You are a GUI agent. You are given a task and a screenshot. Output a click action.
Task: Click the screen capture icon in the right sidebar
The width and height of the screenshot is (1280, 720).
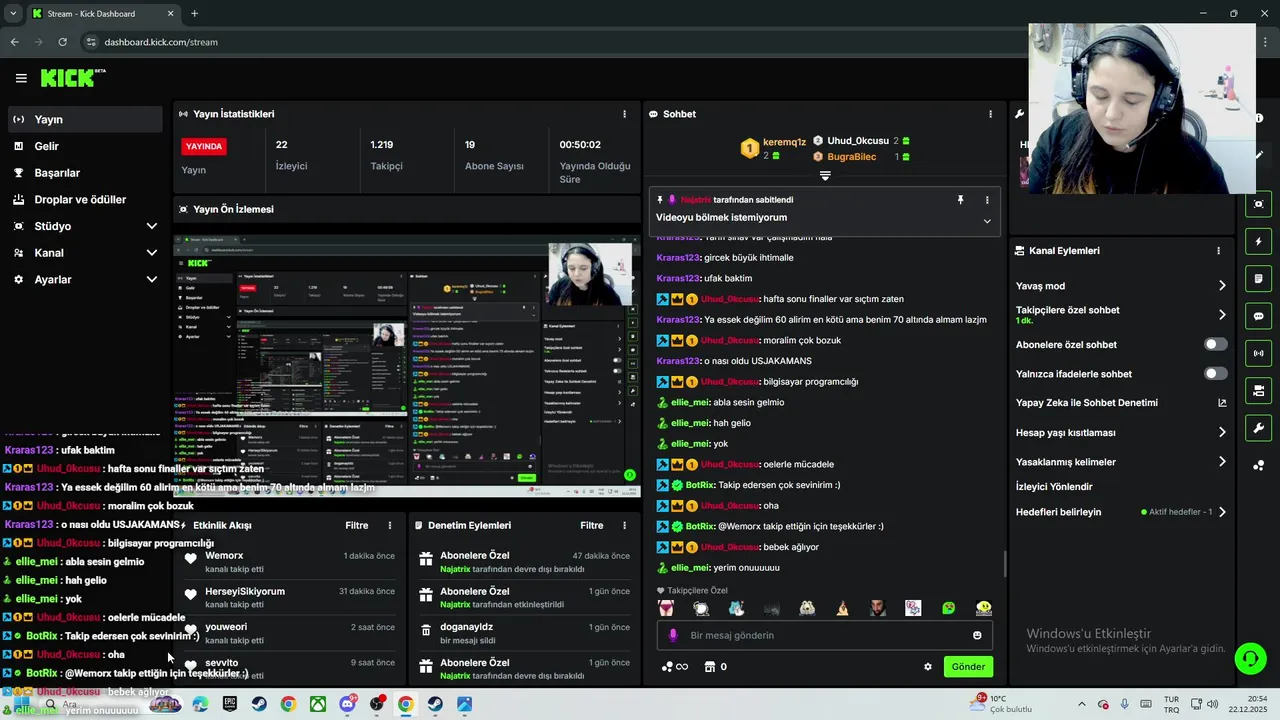(x=1259, y=204)
